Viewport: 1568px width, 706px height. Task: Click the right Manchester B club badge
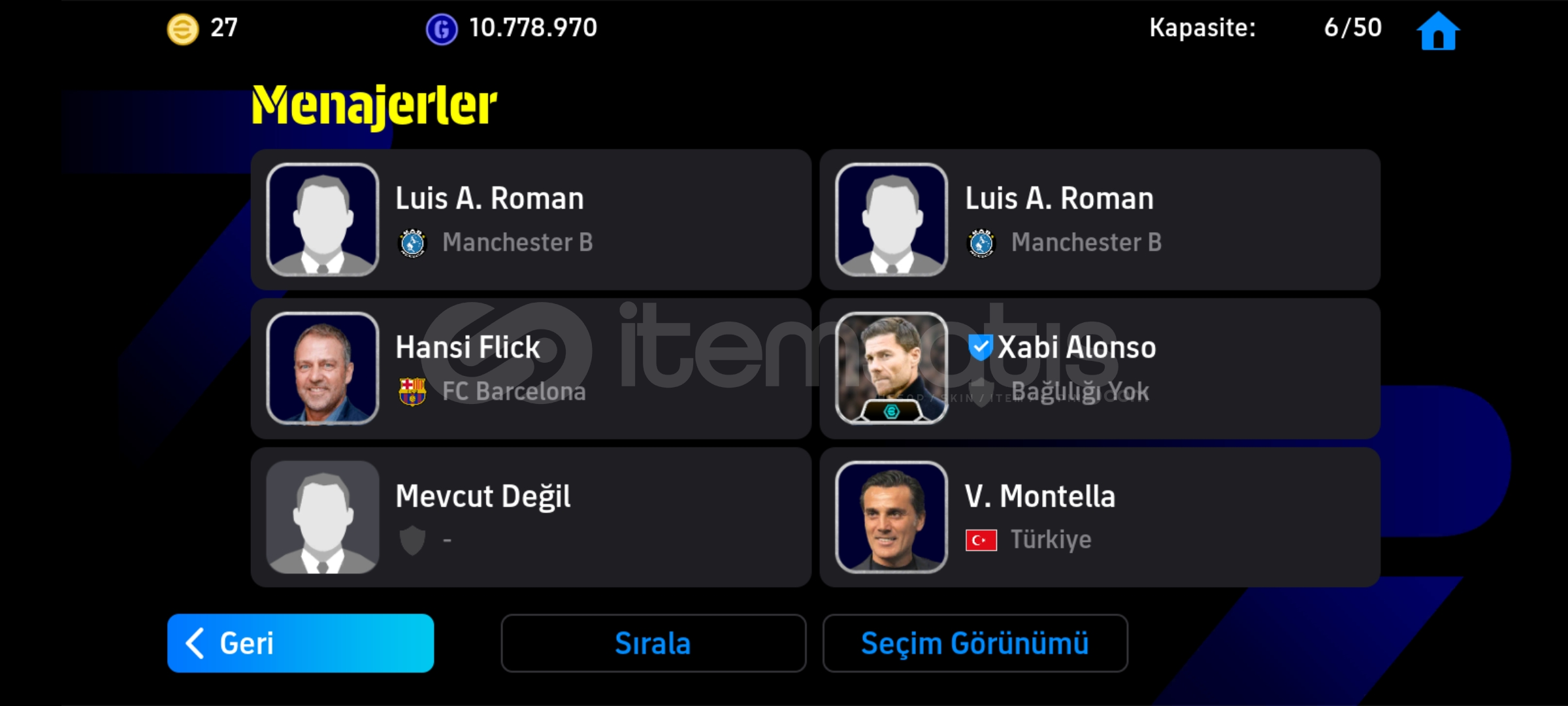tap(981, 243)
